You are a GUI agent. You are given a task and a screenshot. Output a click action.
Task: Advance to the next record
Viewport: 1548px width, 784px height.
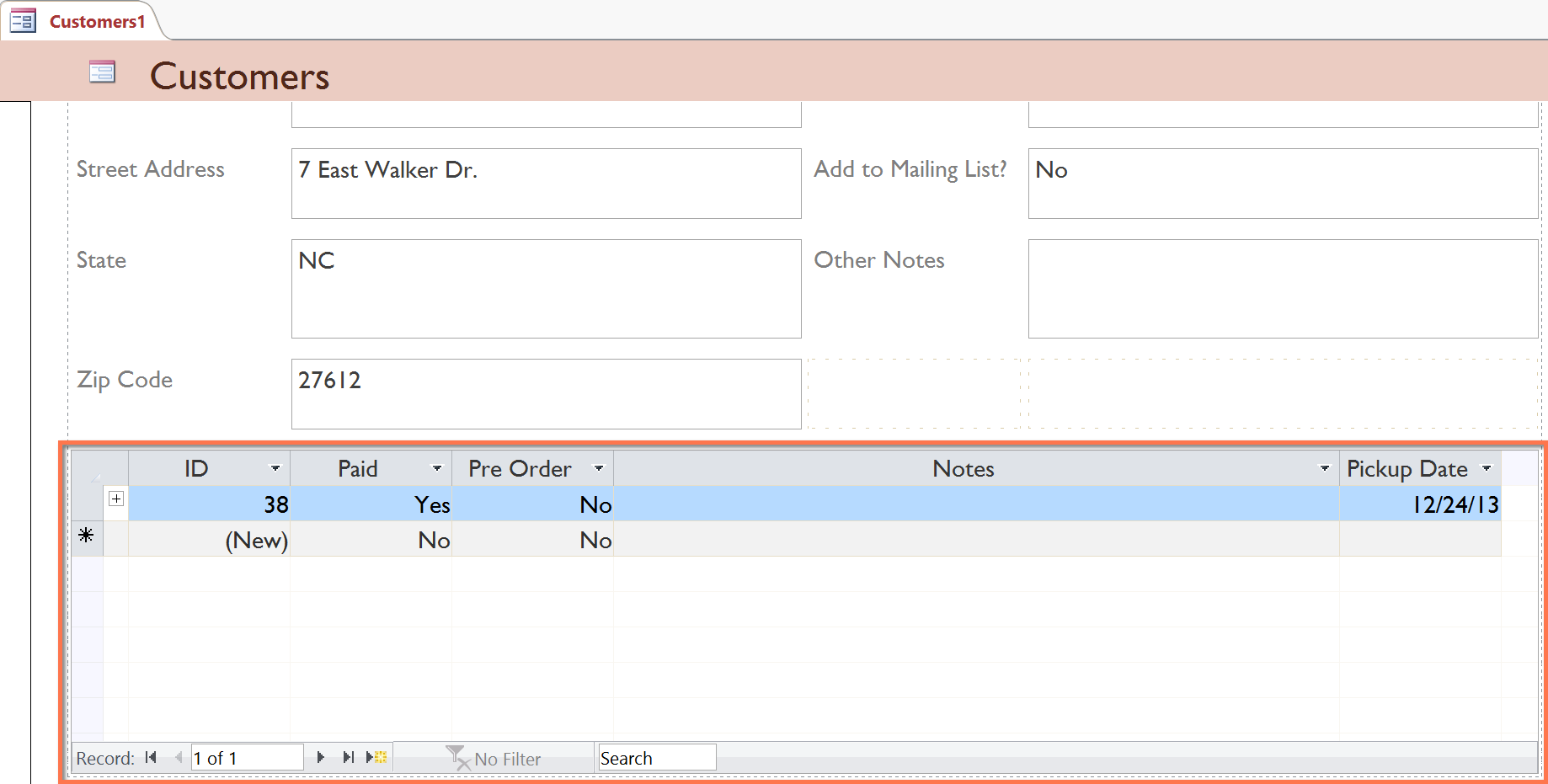pyautogui.click(x=321, y=757)
